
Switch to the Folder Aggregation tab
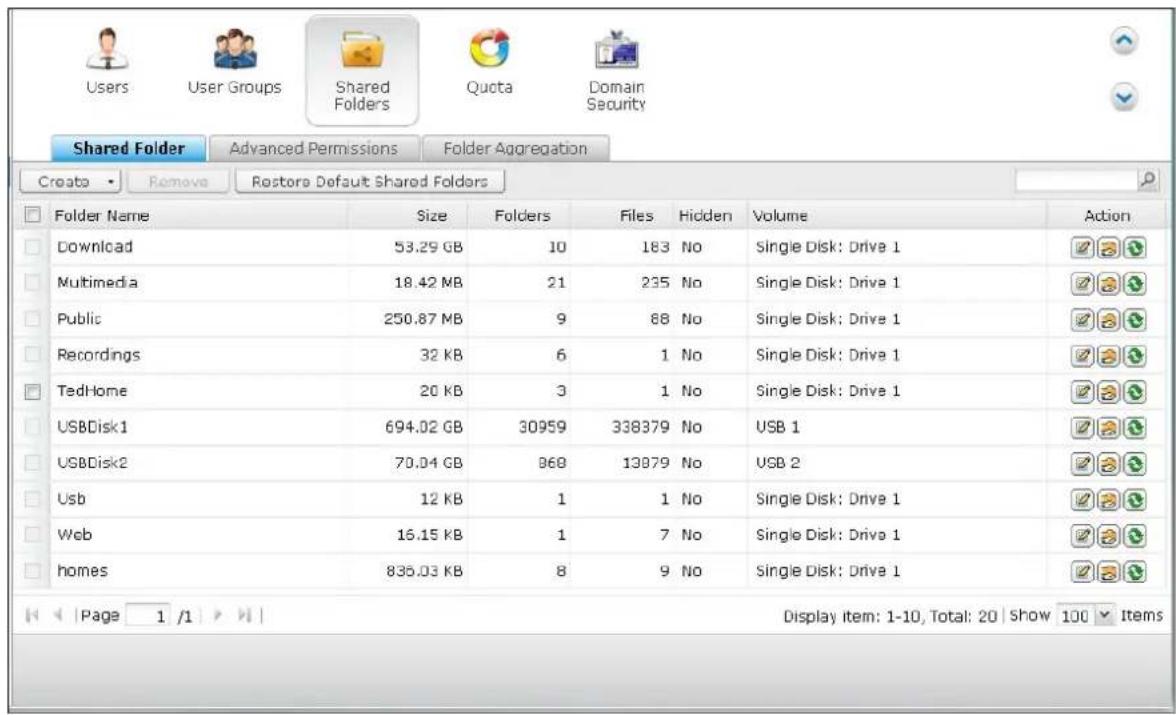click(x=515, y=149)
